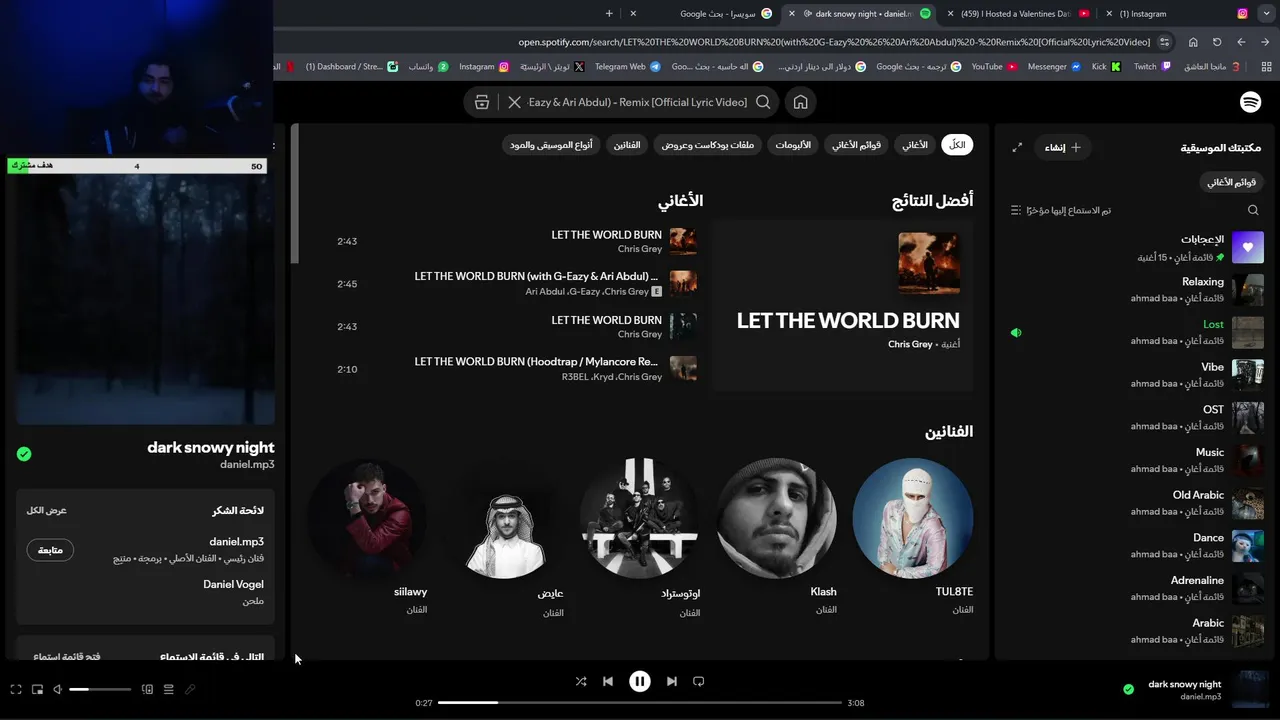Open the mini player icon

(37, 689)
